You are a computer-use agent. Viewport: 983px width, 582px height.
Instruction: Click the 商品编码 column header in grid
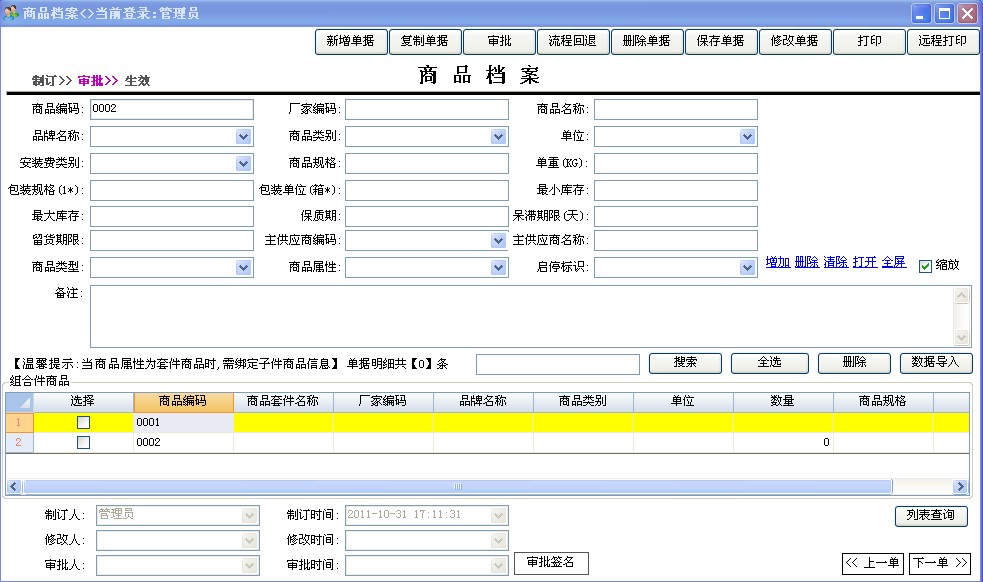tap(183, 401)
